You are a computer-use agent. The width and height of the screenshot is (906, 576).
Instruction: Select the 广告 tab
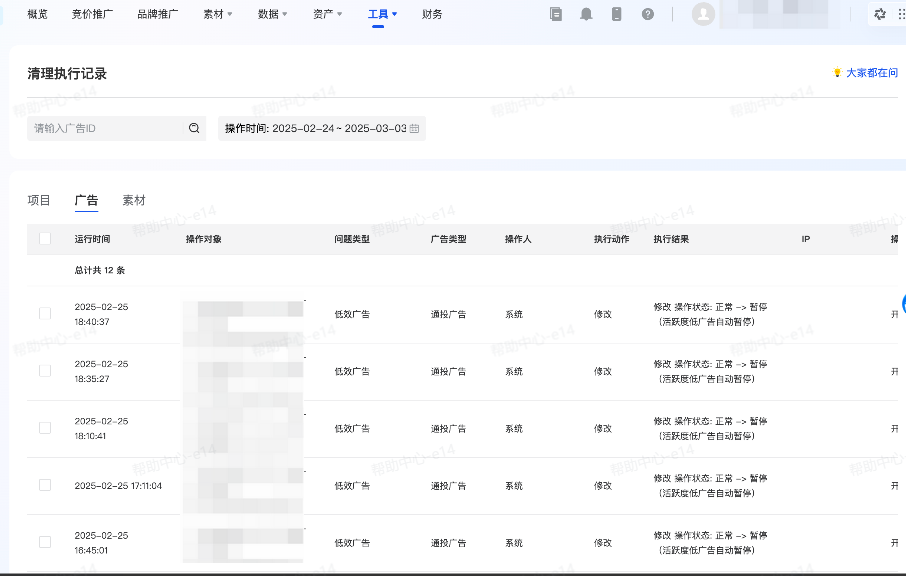coord(86,200)
